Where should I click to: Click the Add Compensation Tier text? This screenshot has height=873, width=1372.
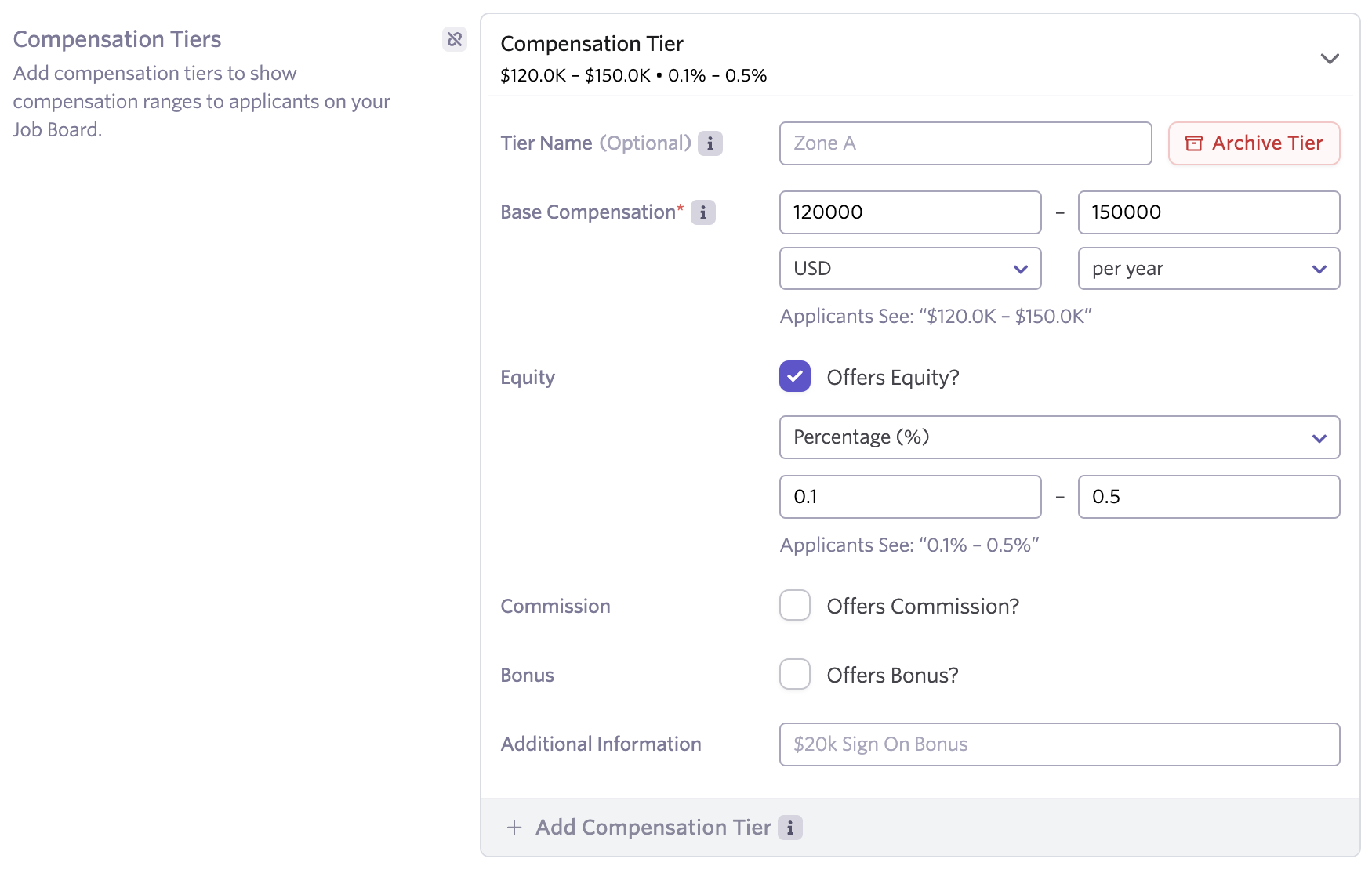[653, 828]
